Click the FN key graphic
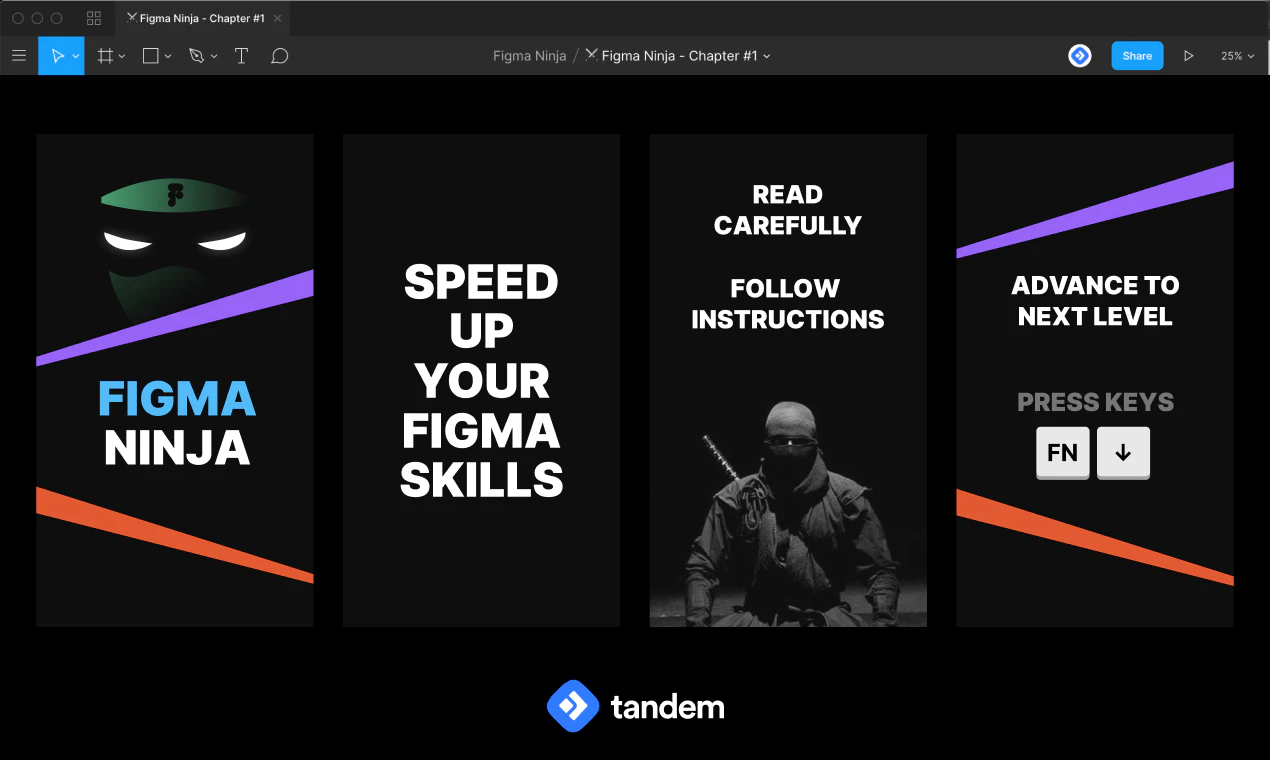Image resolution: width=1270 pixels, height=760 pixels. click(x=1062, y=453)
